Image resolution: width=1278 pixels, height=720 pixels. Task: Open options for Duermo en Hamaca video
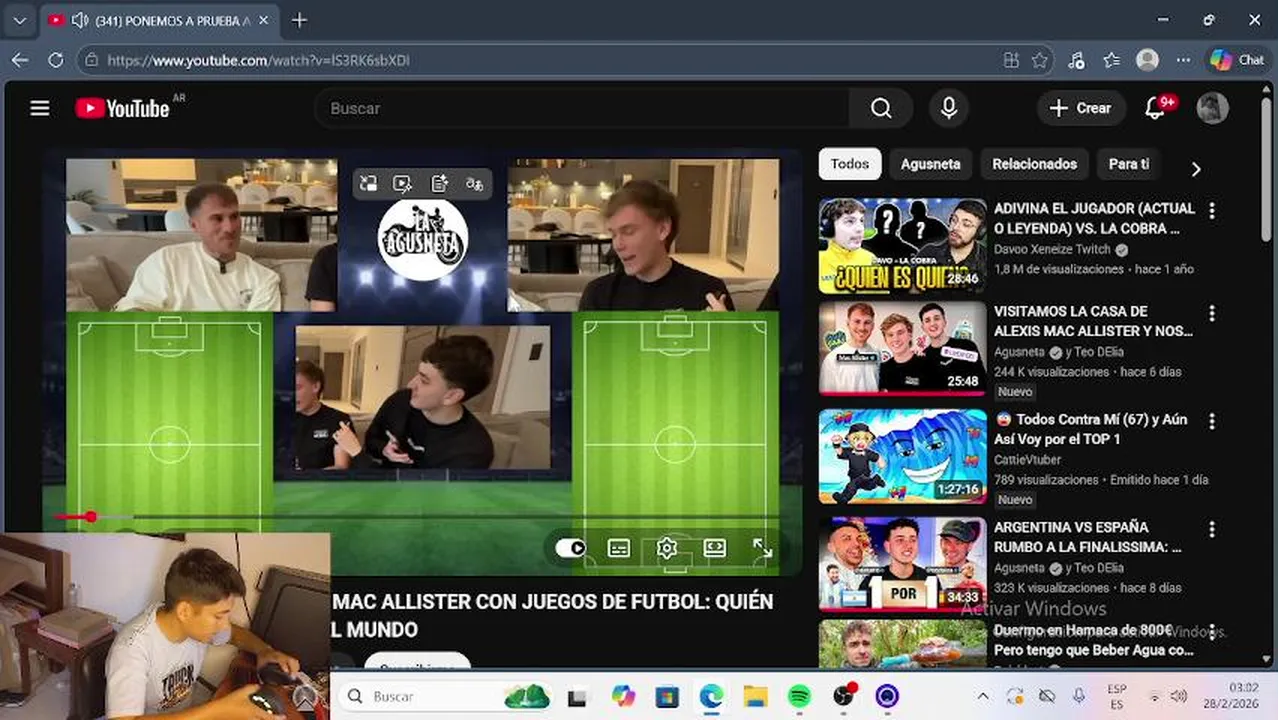tap(1212, 632)
